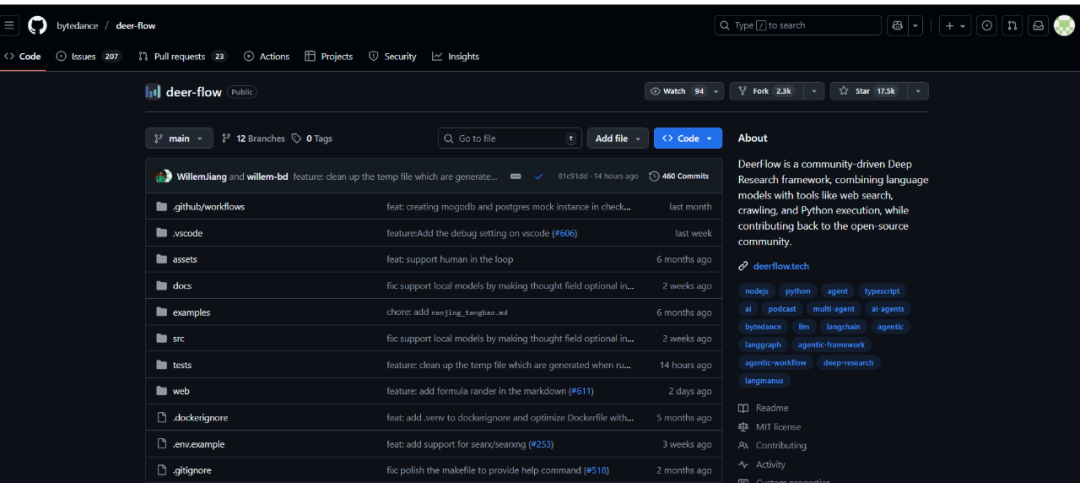Viewport: 1080px width, 483px height.
Task: Open the Watch notifications dropdown
Action: pos(684,91)
